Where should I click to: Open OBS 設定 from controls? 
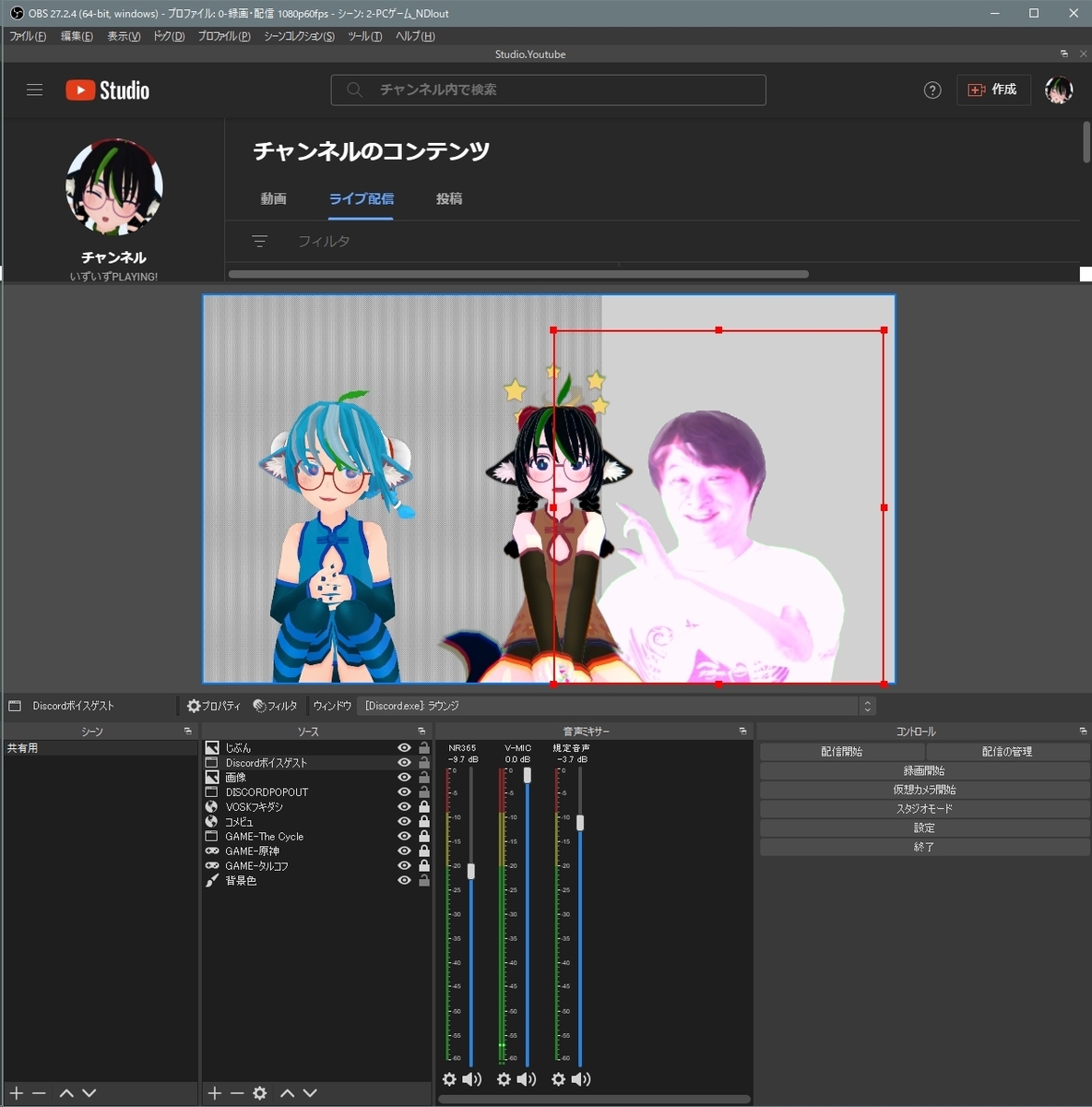pyautogui.click(x=924, y=827)
